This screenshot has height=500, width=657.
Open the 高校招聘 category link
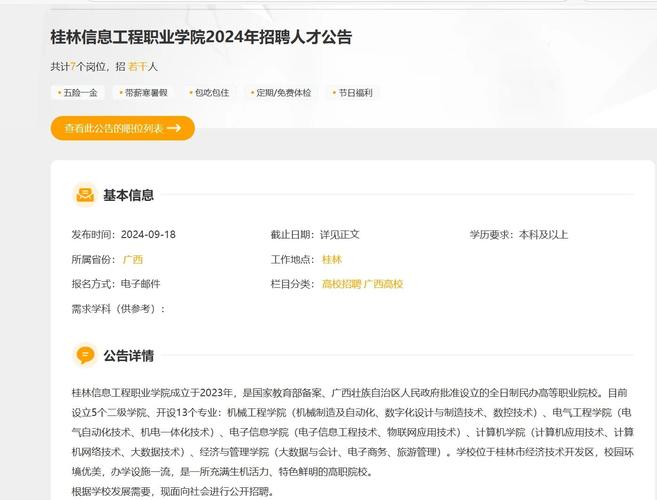click(341, 284)
